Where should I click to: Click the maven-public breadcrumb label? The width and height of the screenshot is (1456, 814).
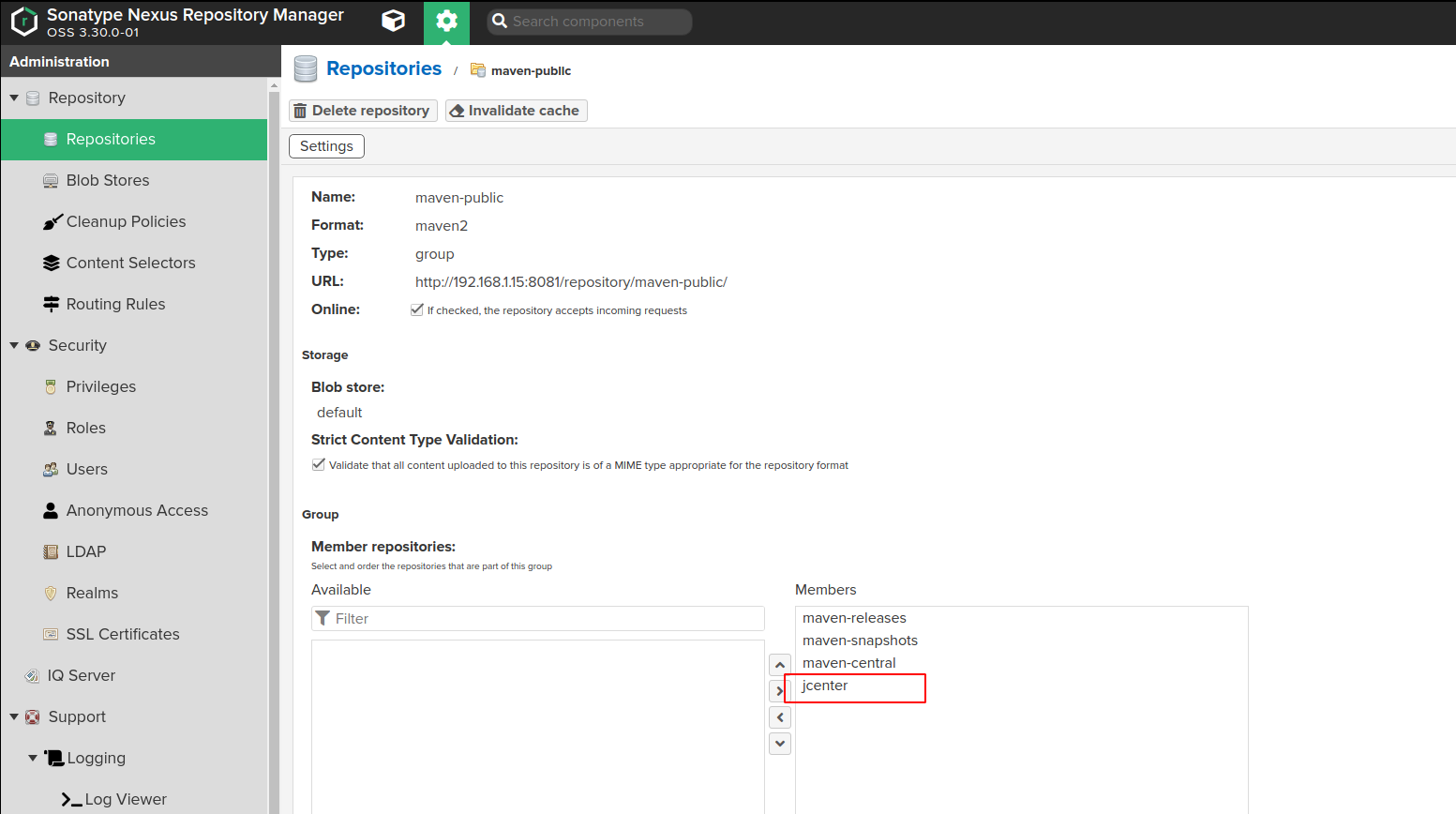coord(531,70)
